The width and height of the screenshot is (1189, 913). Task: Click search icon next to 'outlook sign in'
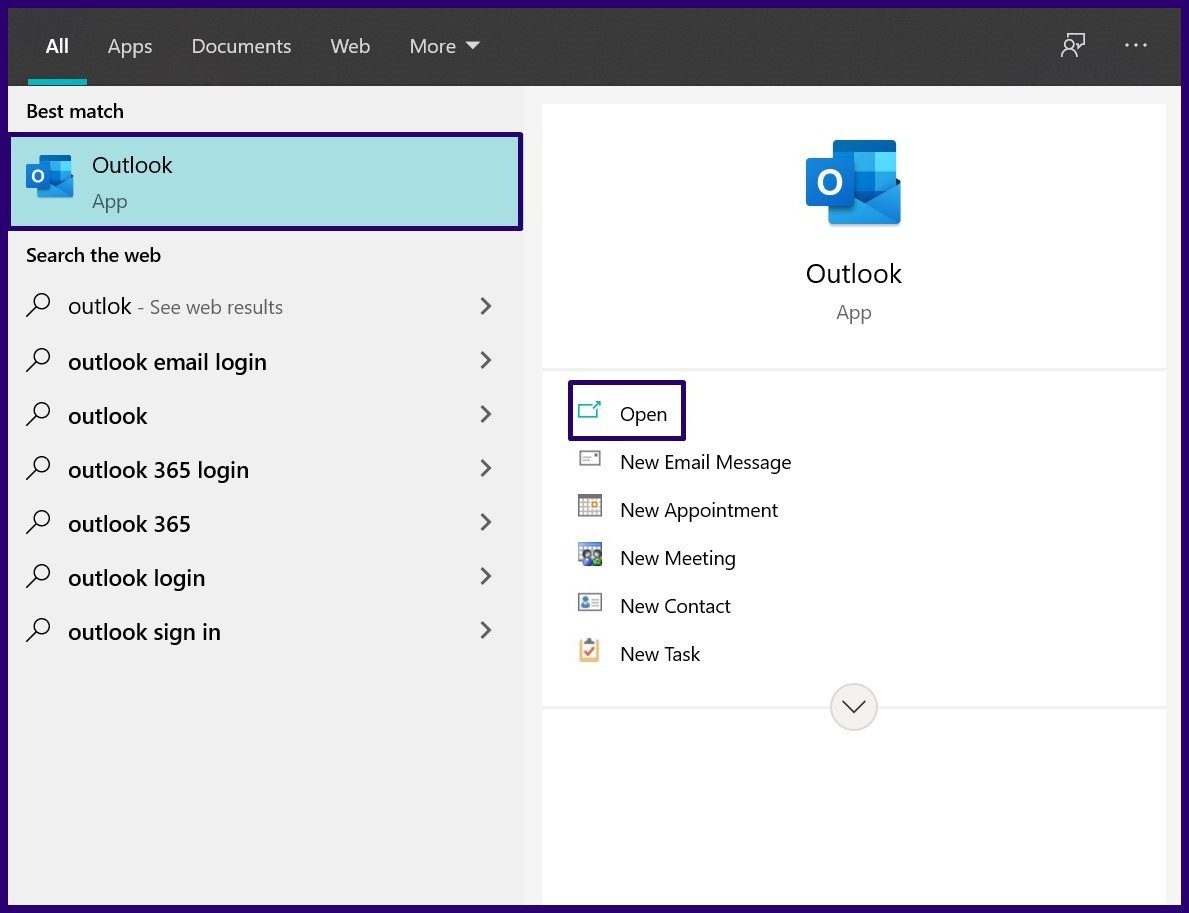[x=38, y=630]
